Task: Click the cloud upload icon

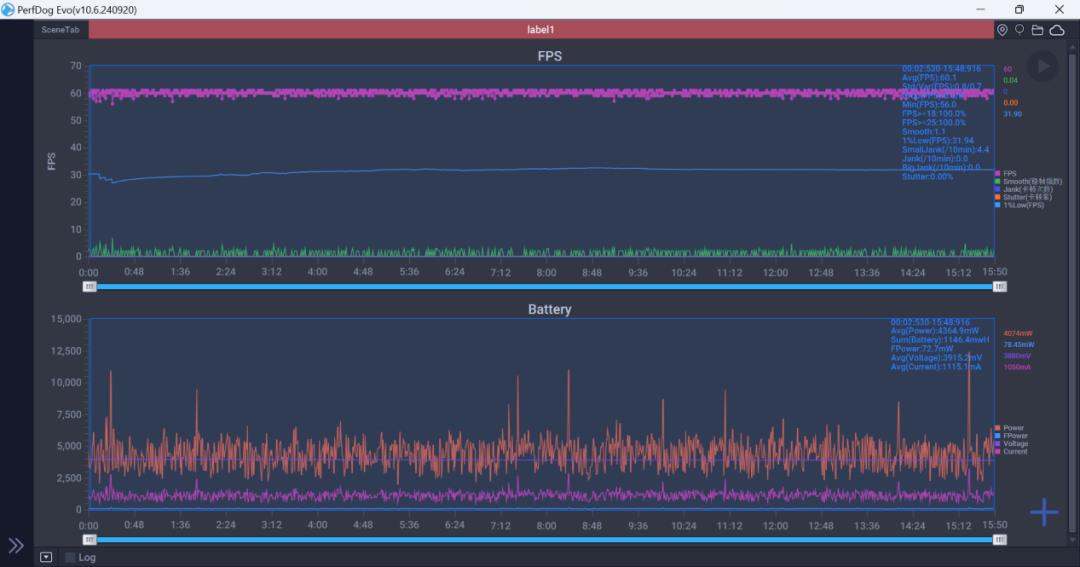Action: [1056, 30]
